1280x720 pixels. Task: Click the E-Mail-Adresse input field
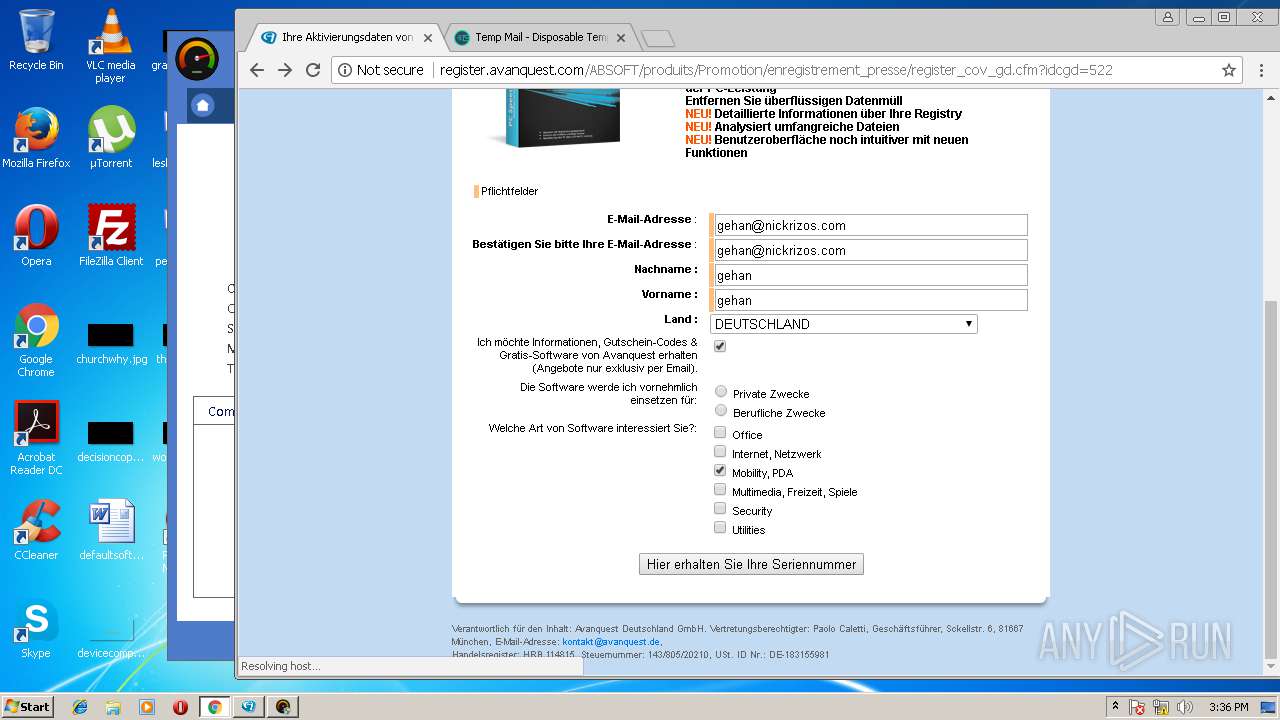click(869, 225)
